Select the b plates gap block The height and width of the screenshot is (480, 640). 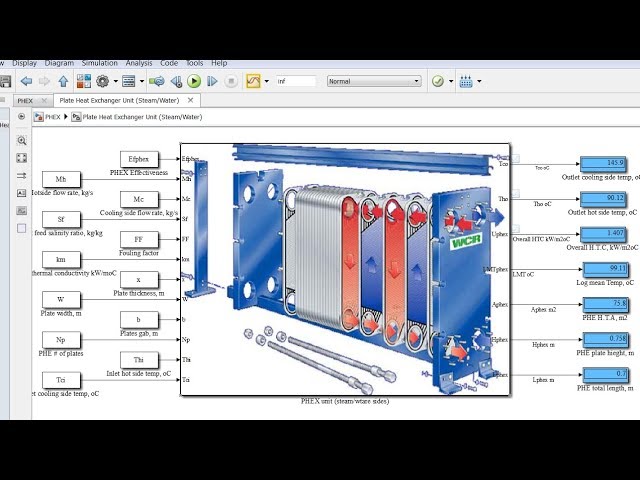point(139,320)
